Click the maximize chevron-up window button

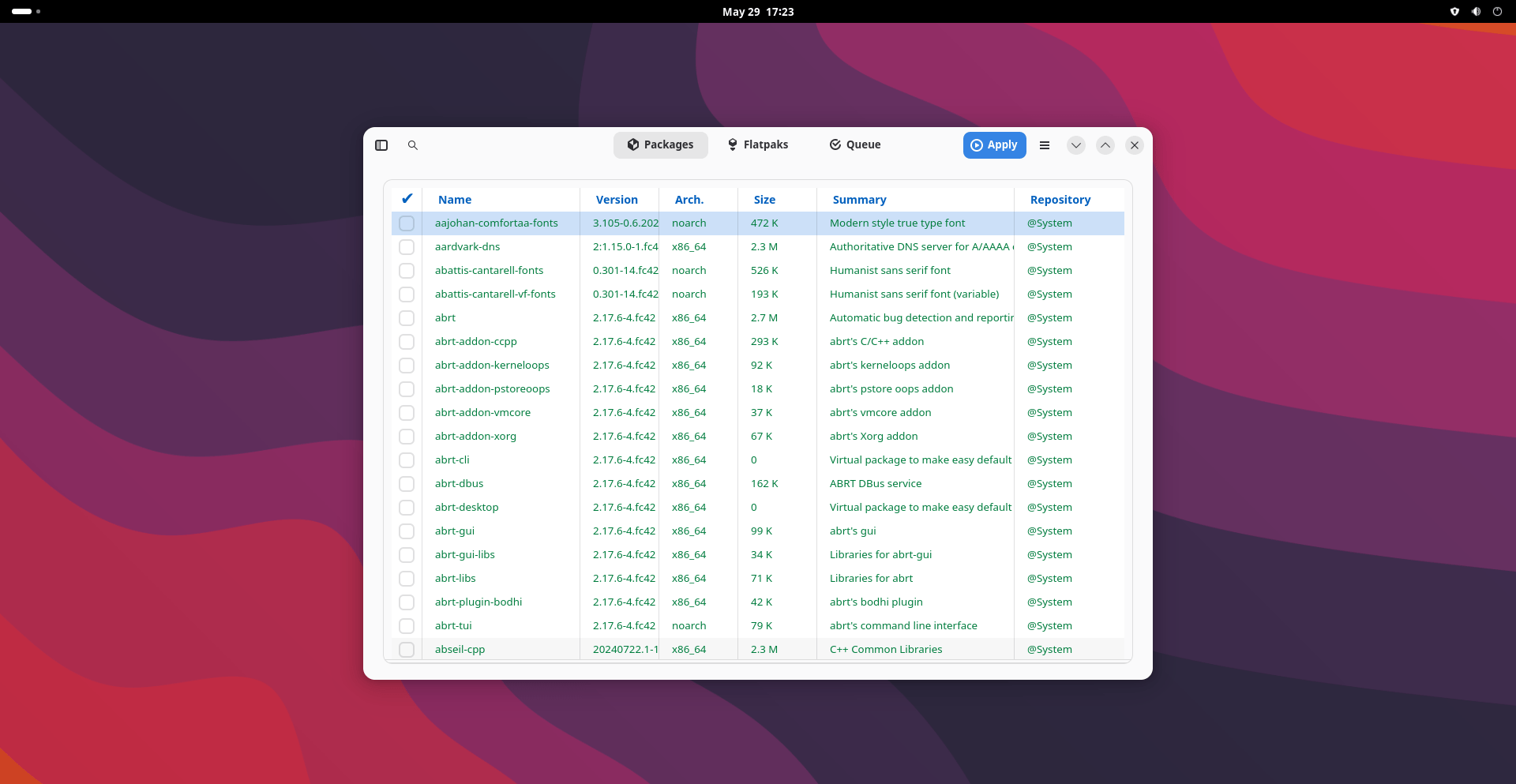pyautogui.click(x=1105, y=145)
